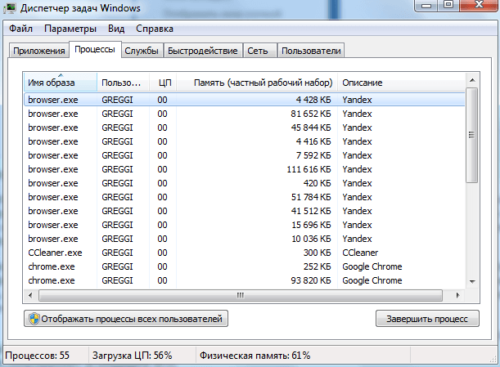This screenshot has height=367, width=500.
Task: Click the CCleaner description cell
Action: click(x=360, y=253)
